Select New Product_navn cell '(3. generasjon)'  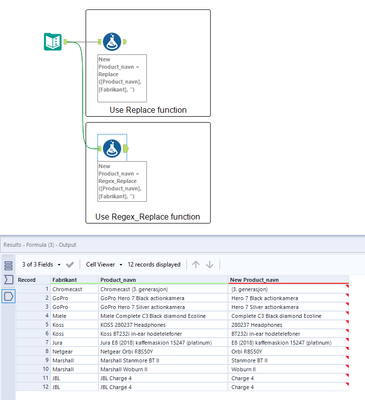[288, 289]
